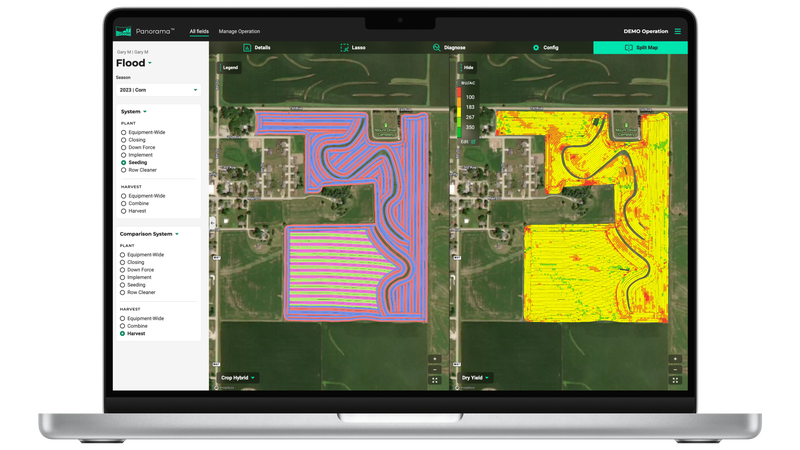Image resolution: width=800 pixels, height=450 pixels.
Task: Select Harvest under Comparison System Harvest
Action: pyautogui.click(x=133, y=334)
